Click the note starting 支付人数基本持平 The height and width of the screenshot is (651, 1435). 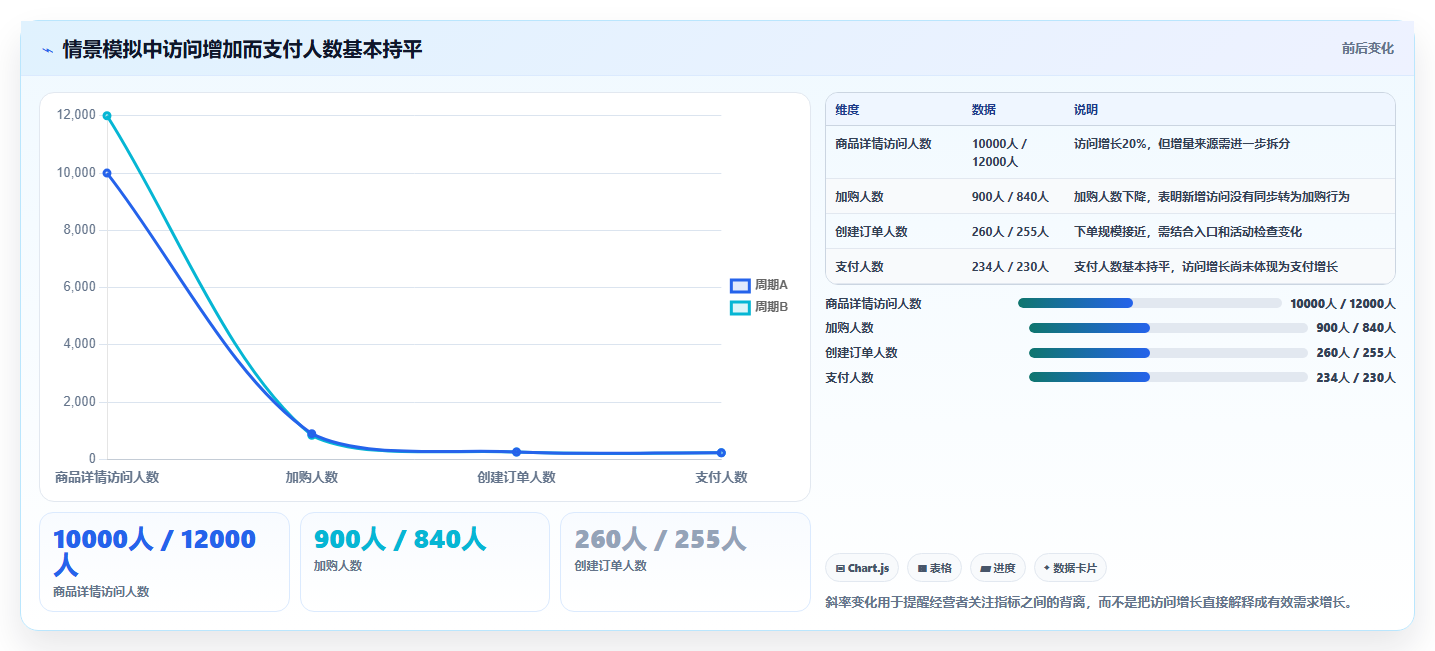click(x=1206, y=267)
